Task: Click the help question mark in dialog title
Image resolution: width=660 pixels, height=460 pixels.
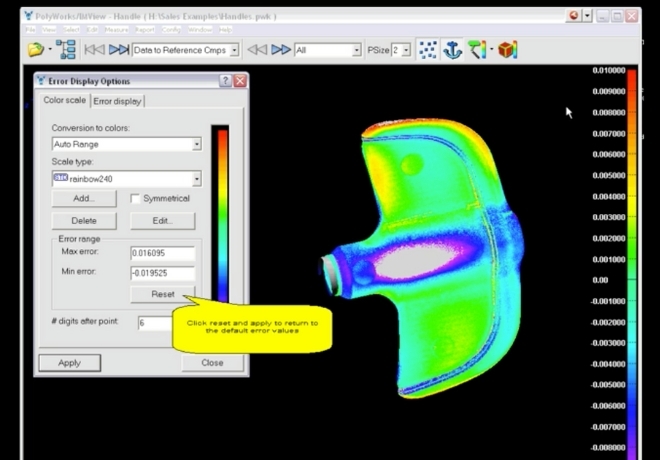Action: [226, 81]
